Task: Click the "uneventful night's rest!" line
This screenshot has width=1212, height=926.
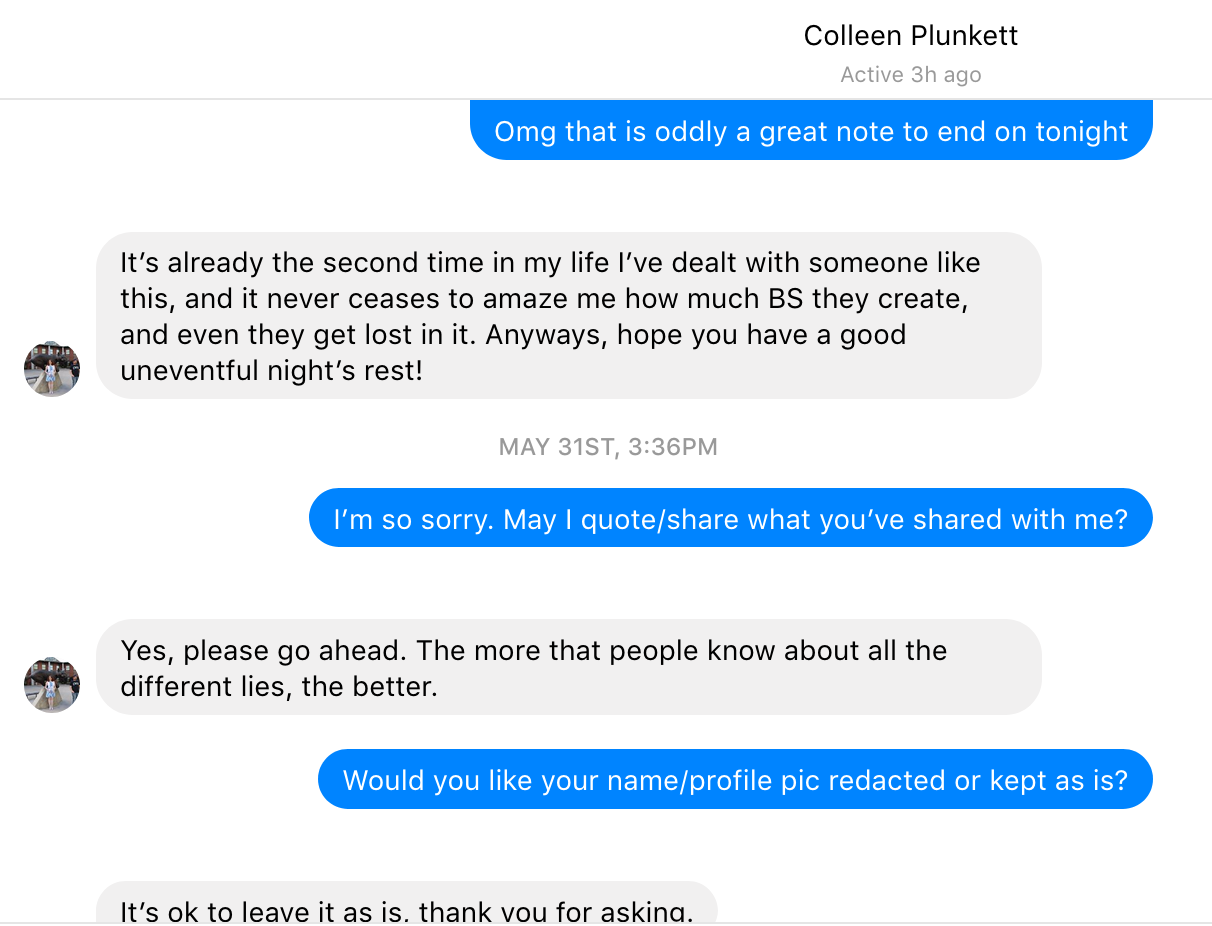Action: coord(271,371)
